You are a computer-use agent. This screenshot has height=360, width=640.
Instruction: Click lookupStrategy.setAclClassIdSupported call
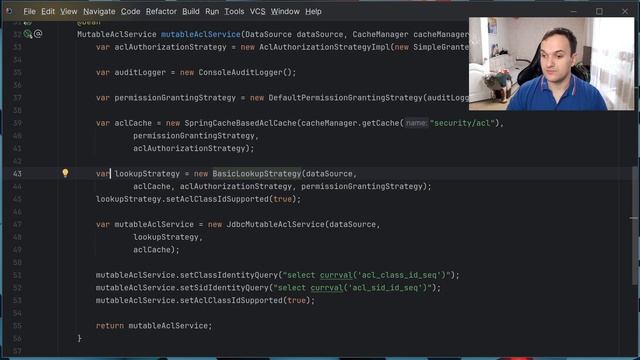(198, 199)
